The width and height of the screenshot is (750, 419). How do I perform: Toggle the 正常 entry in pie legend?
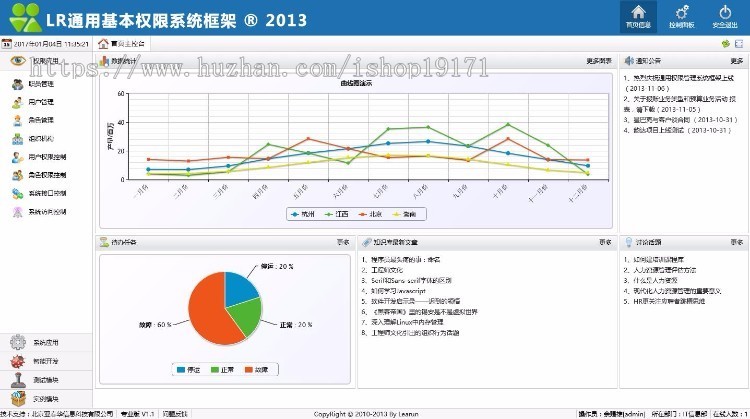click(222, 370)
